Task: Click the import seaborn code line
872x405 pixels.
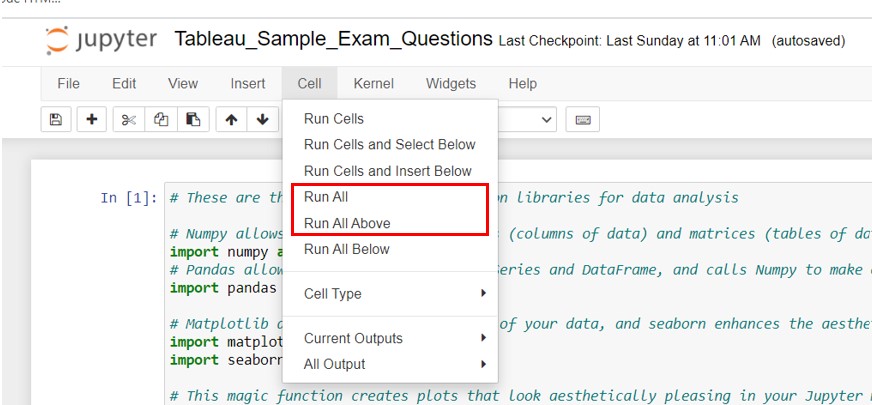Action: [x=226, y=360]
